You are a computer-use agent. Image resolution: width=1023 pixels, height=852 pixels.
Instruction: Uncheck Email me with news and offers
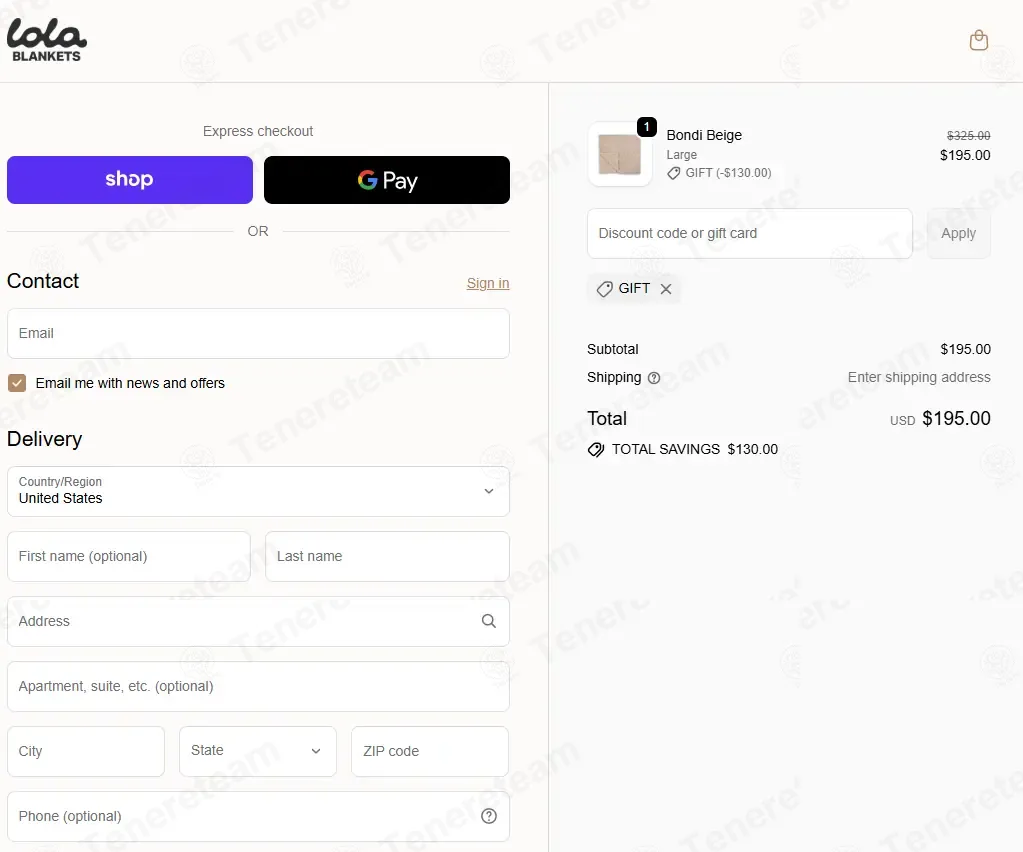pyautogui.click(x=17, y=383)
